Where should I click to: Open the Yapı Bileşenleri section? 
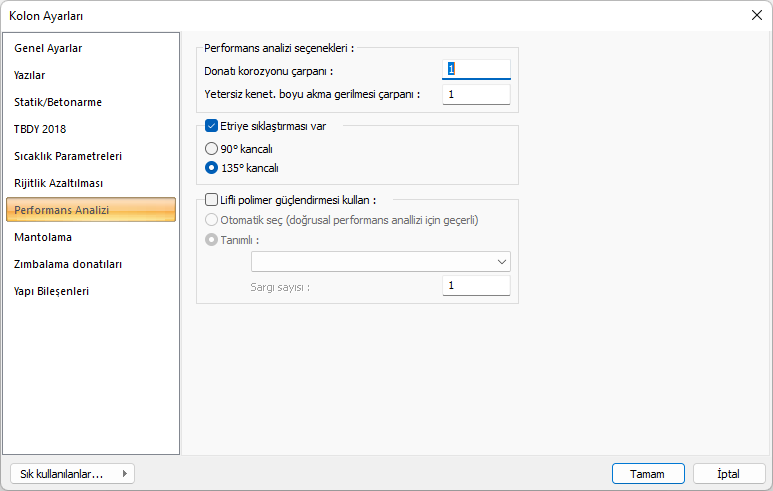pyautogui.click(x=52, y=291)
